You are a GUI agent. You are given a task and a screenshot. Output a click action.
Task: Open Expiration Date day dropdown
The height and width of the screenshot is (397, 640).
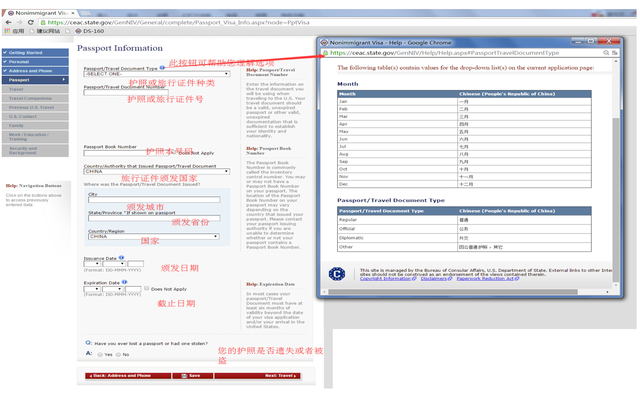[92, 289]
